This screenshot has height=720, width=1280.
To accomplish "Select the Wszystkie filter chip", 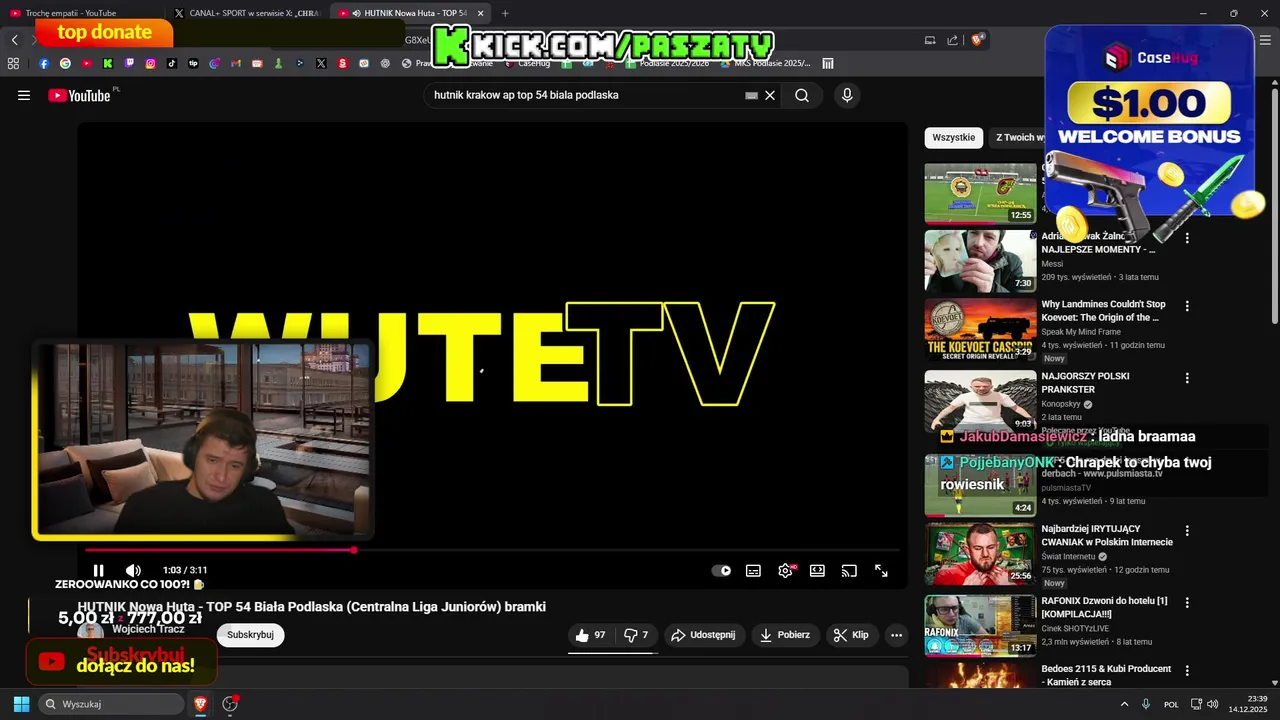I will point(953,137).
